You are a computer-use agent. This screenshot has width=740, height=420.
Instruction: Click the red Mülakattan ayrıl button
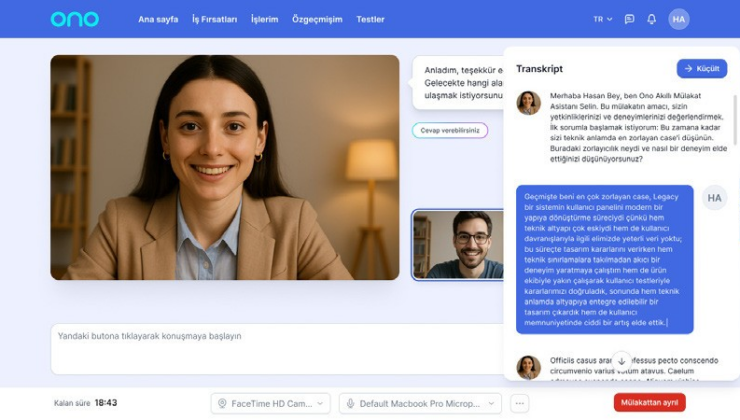[649, 403]
